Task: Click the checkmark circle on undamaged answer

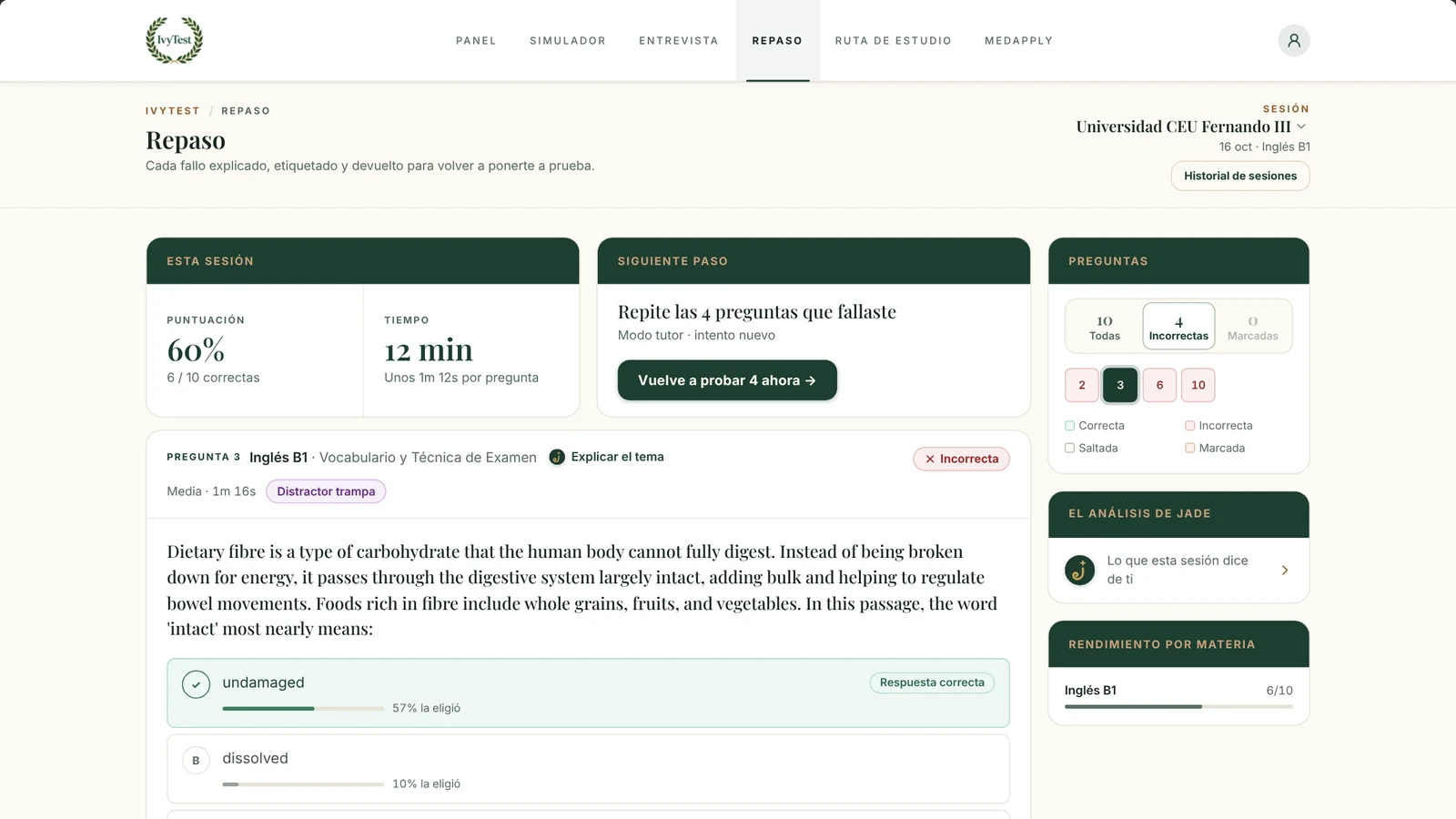Action: (196, 684)
